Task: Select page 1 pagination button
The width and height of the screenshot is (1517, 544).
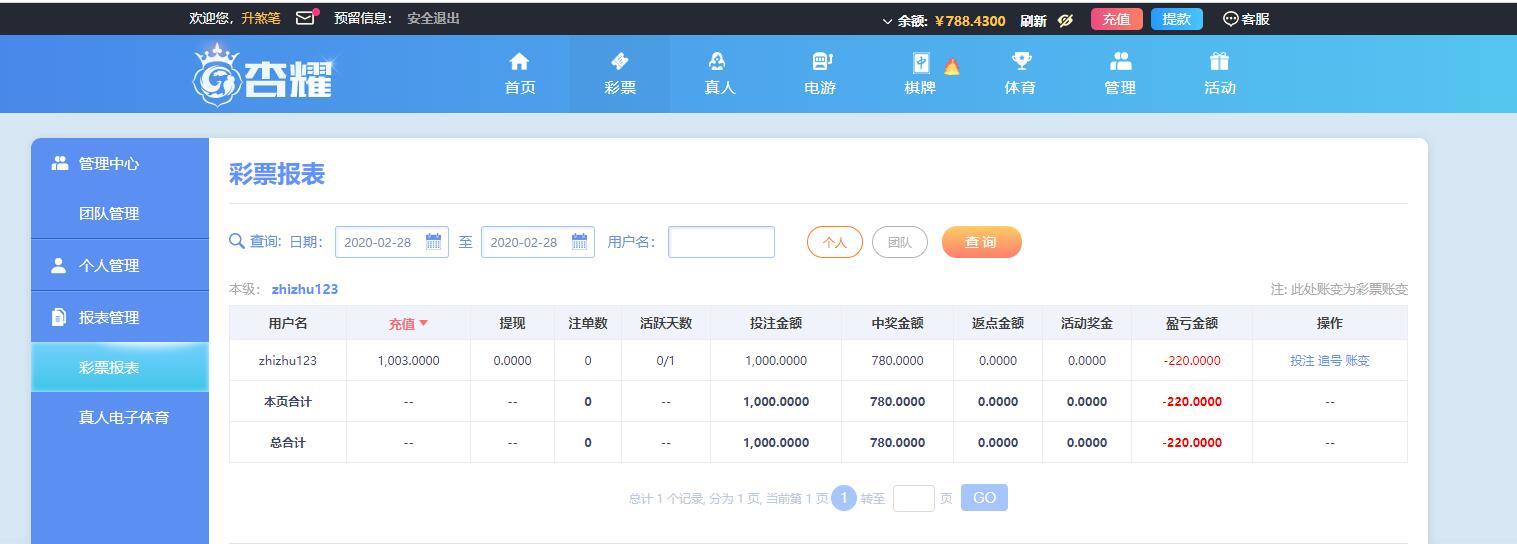Action: [x=844, y=498]
